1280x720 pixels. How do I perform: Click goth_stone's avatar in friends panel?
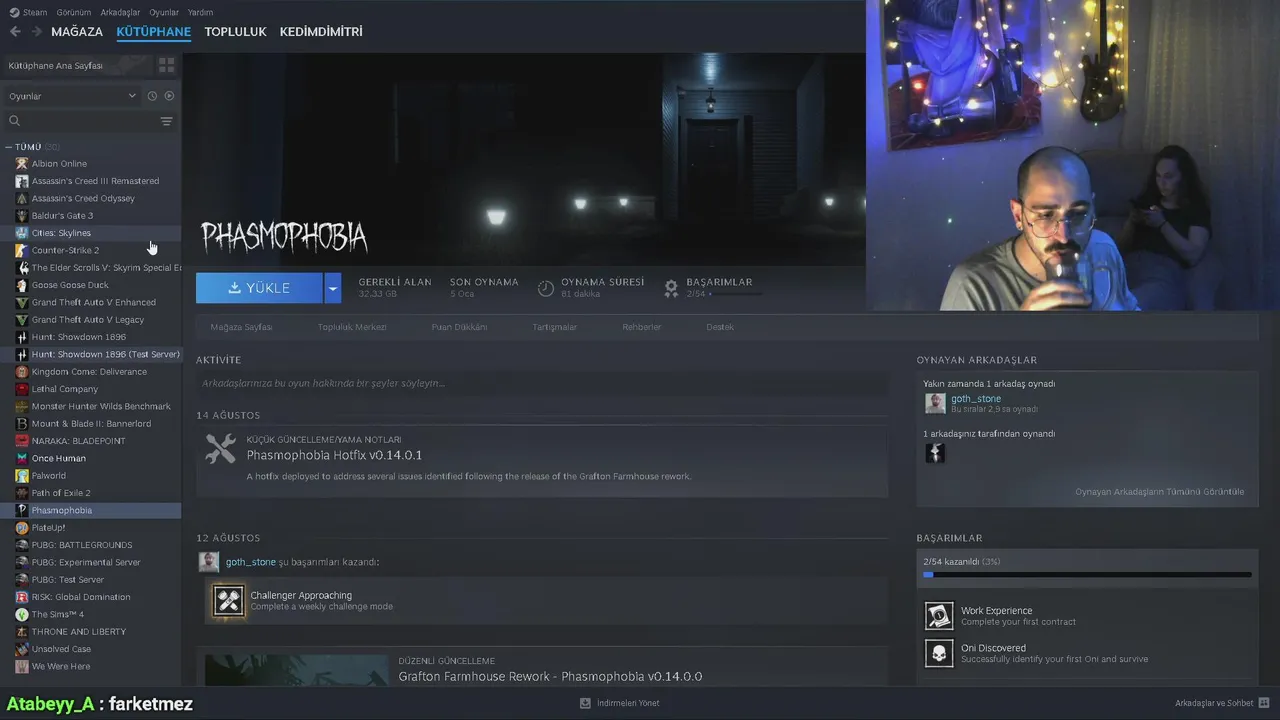tap(935, 403)
